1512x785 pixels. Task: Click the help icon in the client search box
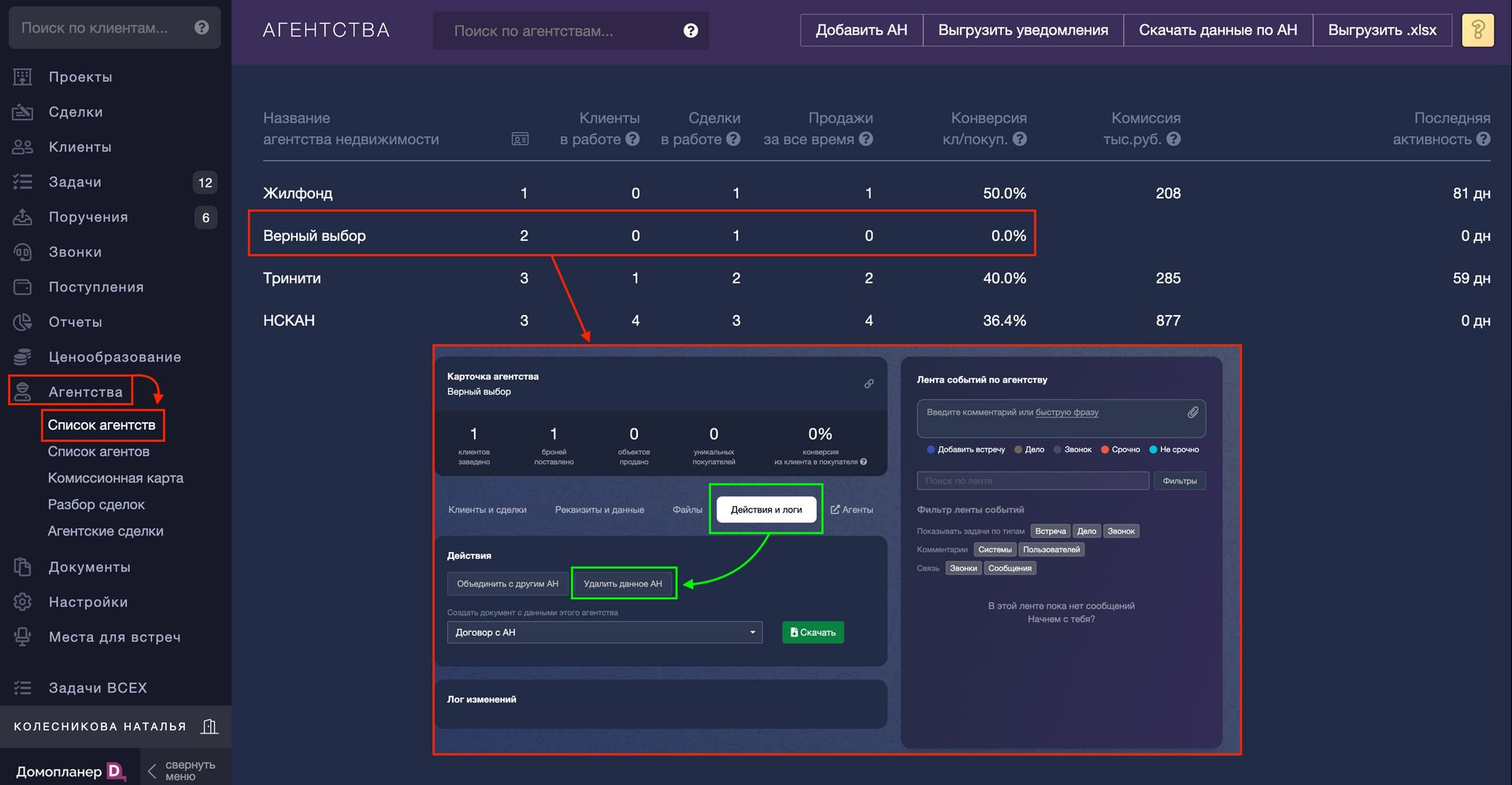[202, 28]
